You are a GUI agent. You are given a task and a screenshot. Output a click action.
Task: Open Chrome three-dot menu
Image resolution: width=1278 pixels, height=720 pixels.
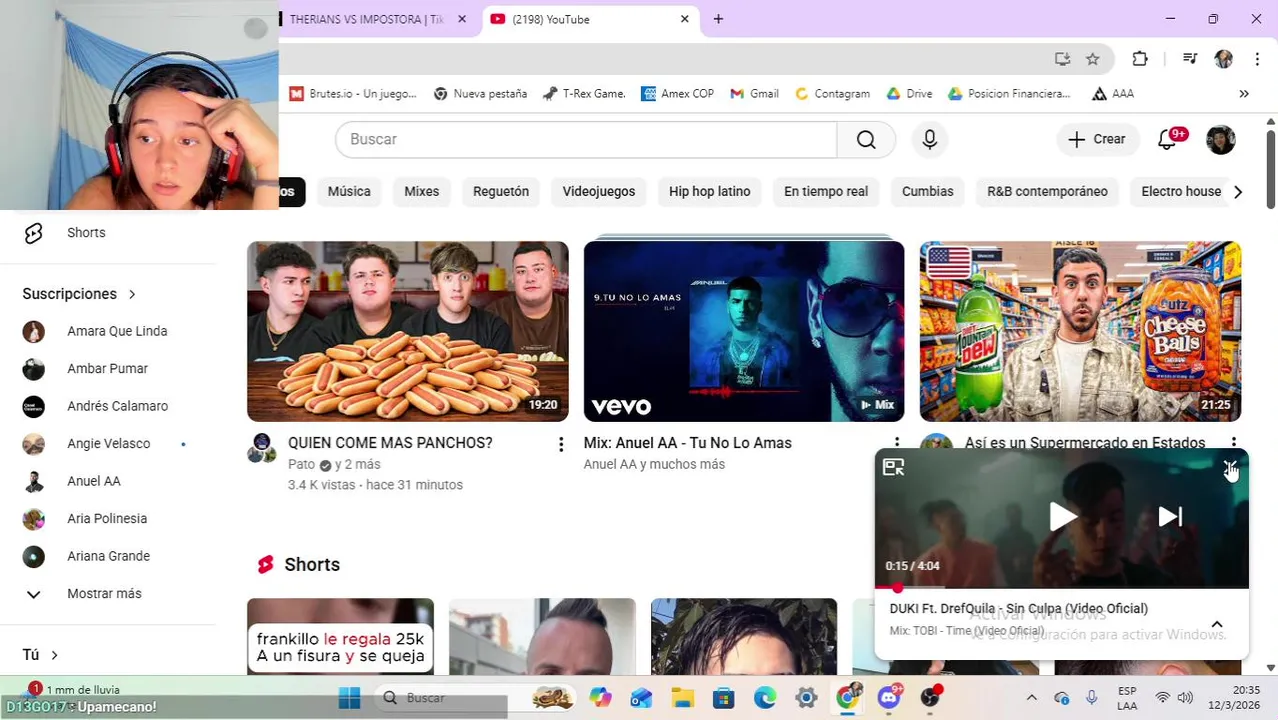click(1257, 59)
